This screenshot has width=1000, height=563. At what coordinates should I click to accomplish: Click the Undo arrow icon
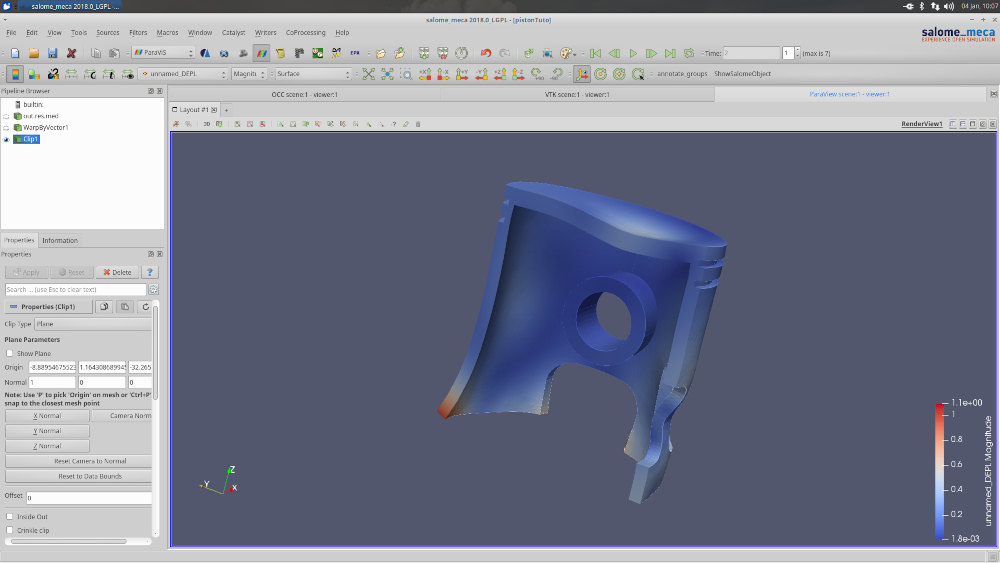pyautogui.click(x=486, y=53)
